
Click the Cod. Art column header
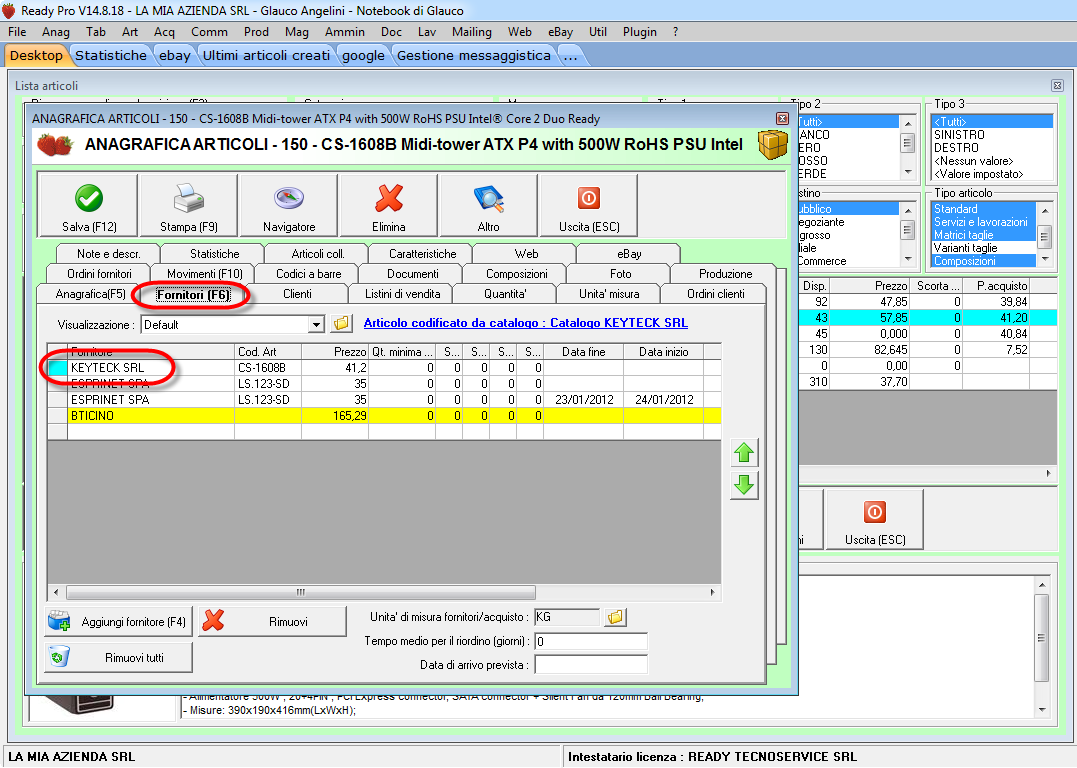coord(268,352)
